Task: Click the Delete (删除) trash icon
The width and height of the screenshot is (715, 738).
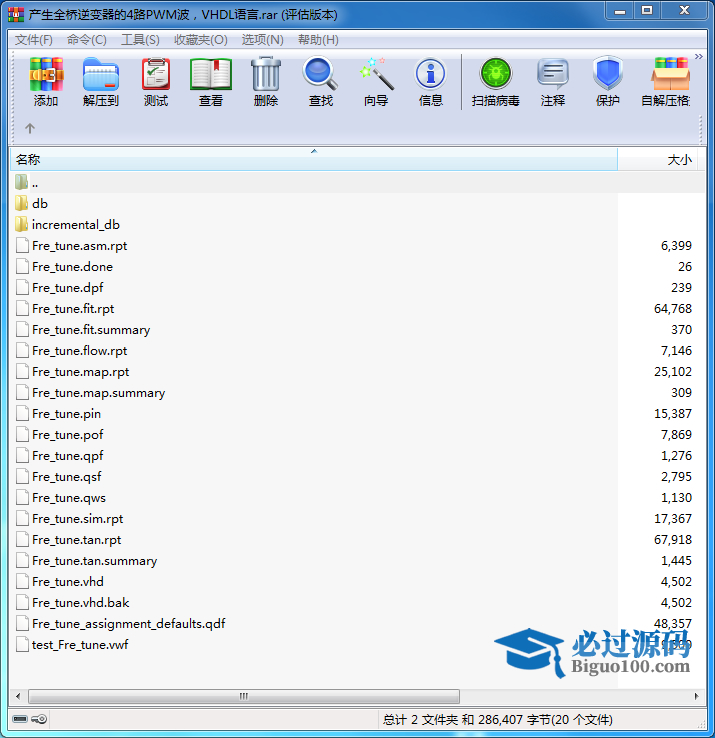Action: [x=266, y=82]
